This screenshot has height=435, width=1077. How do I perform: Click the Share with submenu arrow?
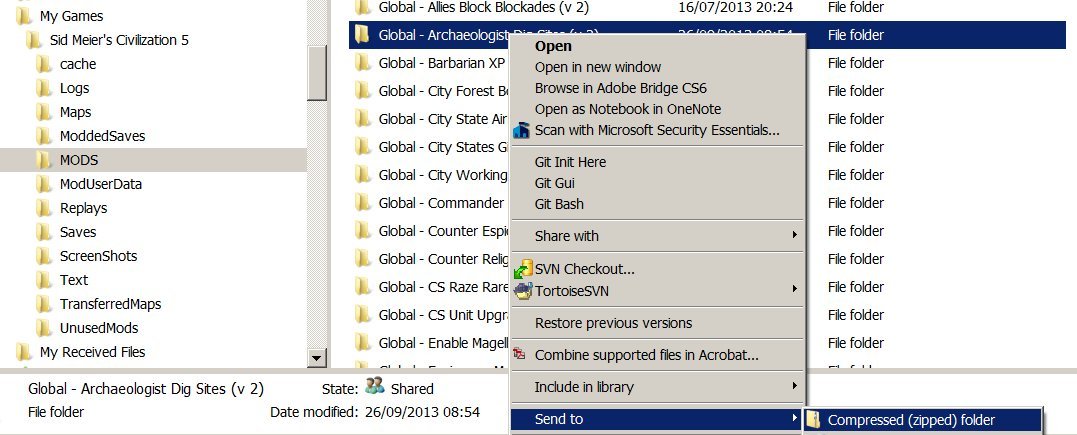pyautogui.click(x=794, y=235)
